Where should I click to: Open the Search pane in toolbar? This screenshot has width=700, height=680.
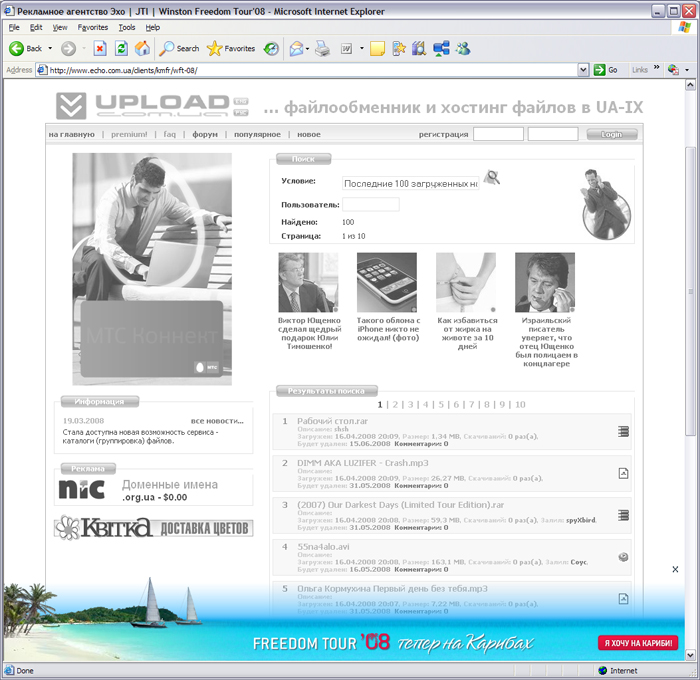click(x=179, y=48)
